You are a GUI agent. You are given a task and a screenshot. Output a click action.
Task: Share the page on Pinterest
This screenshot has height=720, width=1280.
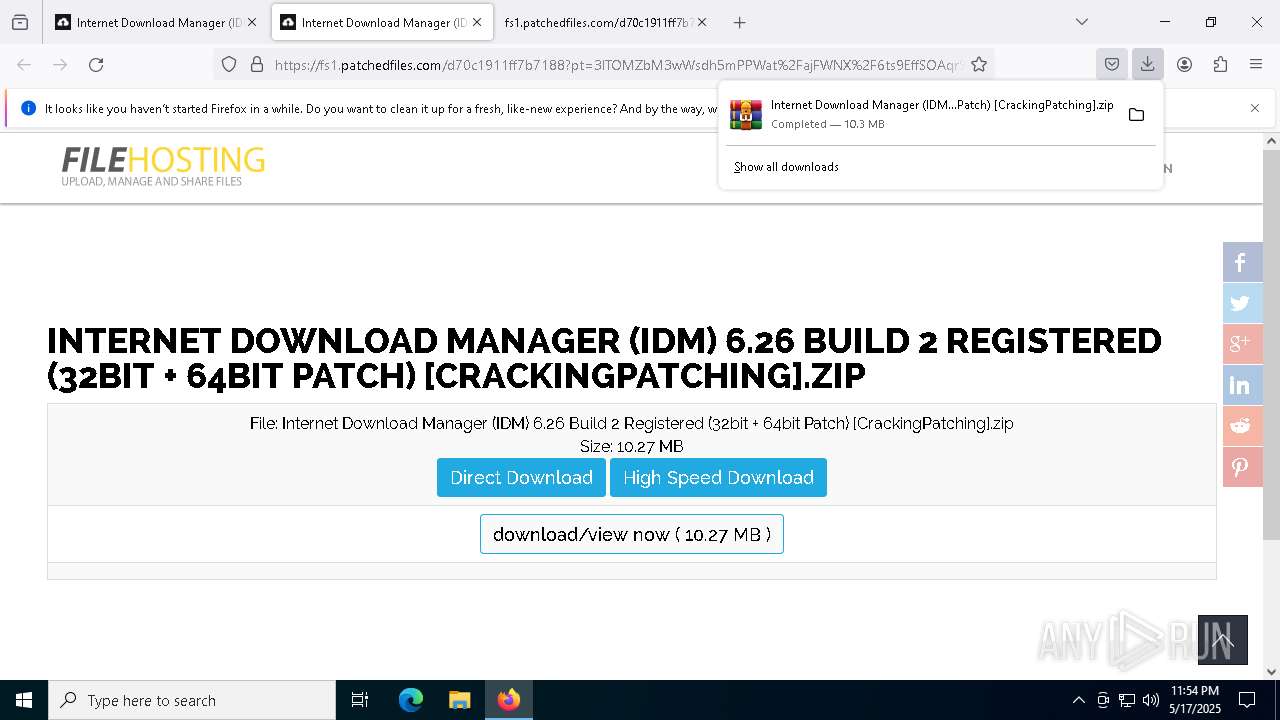pyautogui.click(x=1243, y=467)
